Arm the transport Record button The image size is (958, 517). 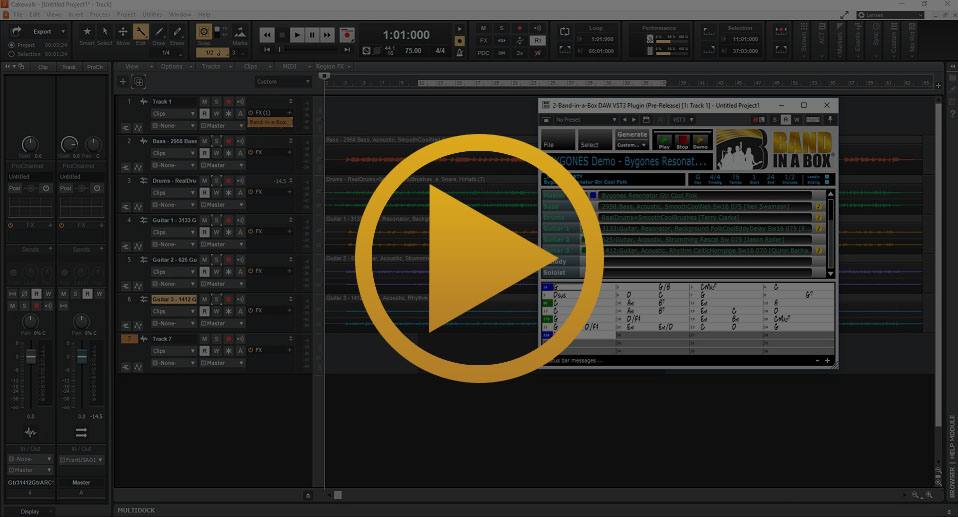(347, 35)
